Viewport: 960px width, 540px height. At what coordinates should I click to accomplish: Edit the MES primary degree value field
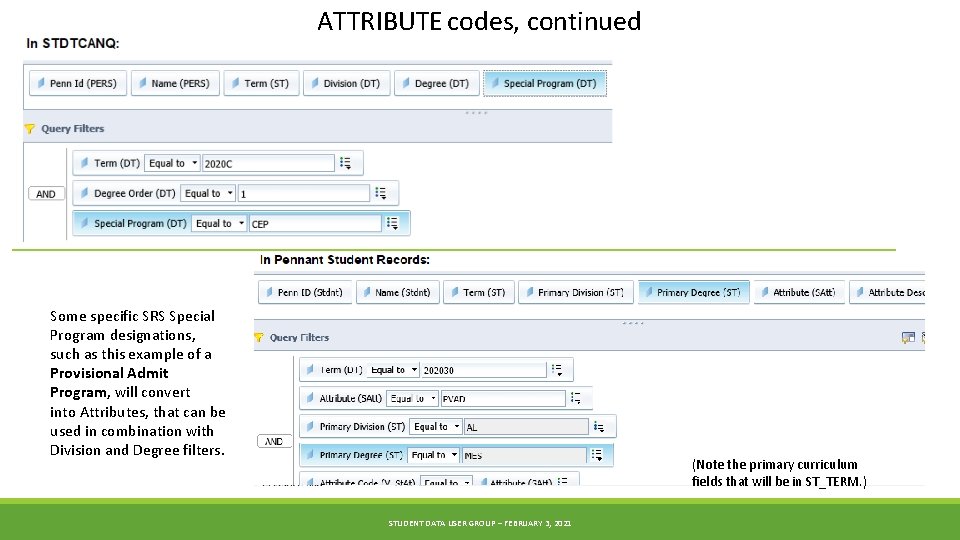click(524, 455)
